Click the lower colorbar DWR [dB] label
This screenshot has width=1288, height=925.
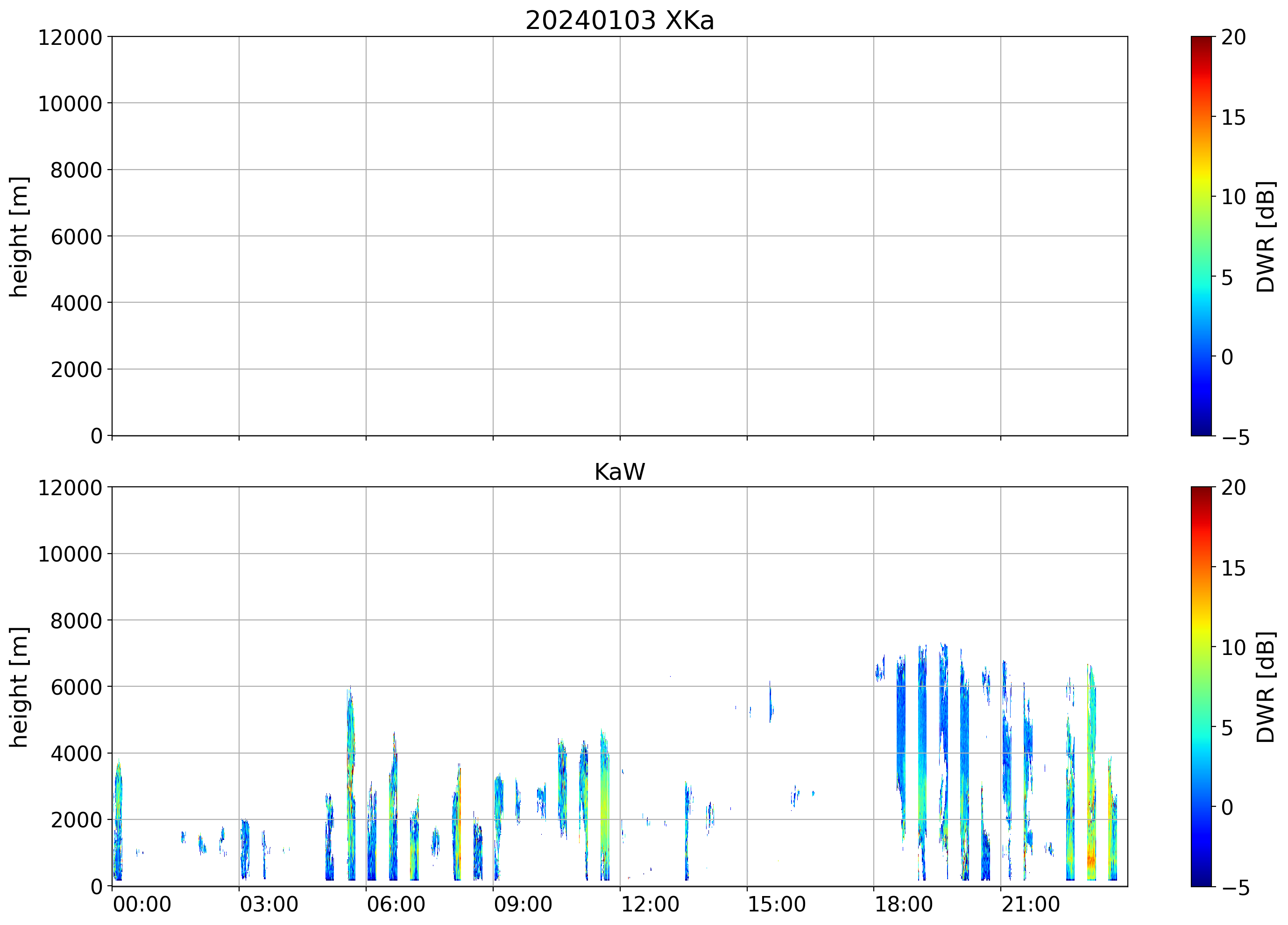(1266, 687)
